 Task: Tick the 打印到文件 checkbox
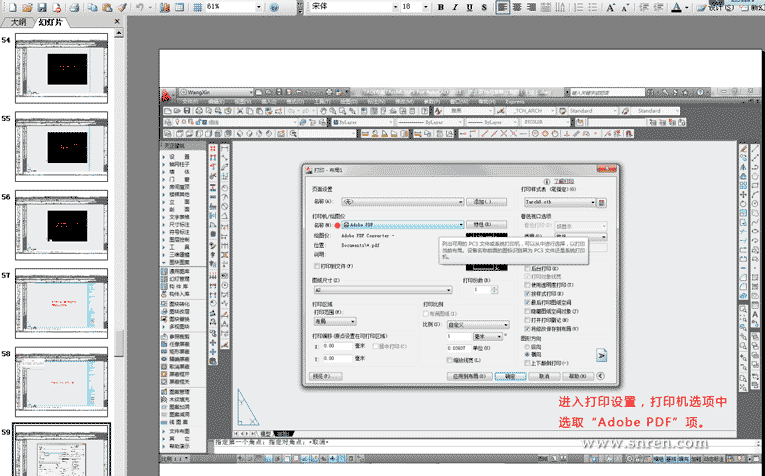[x=317, y=266]
